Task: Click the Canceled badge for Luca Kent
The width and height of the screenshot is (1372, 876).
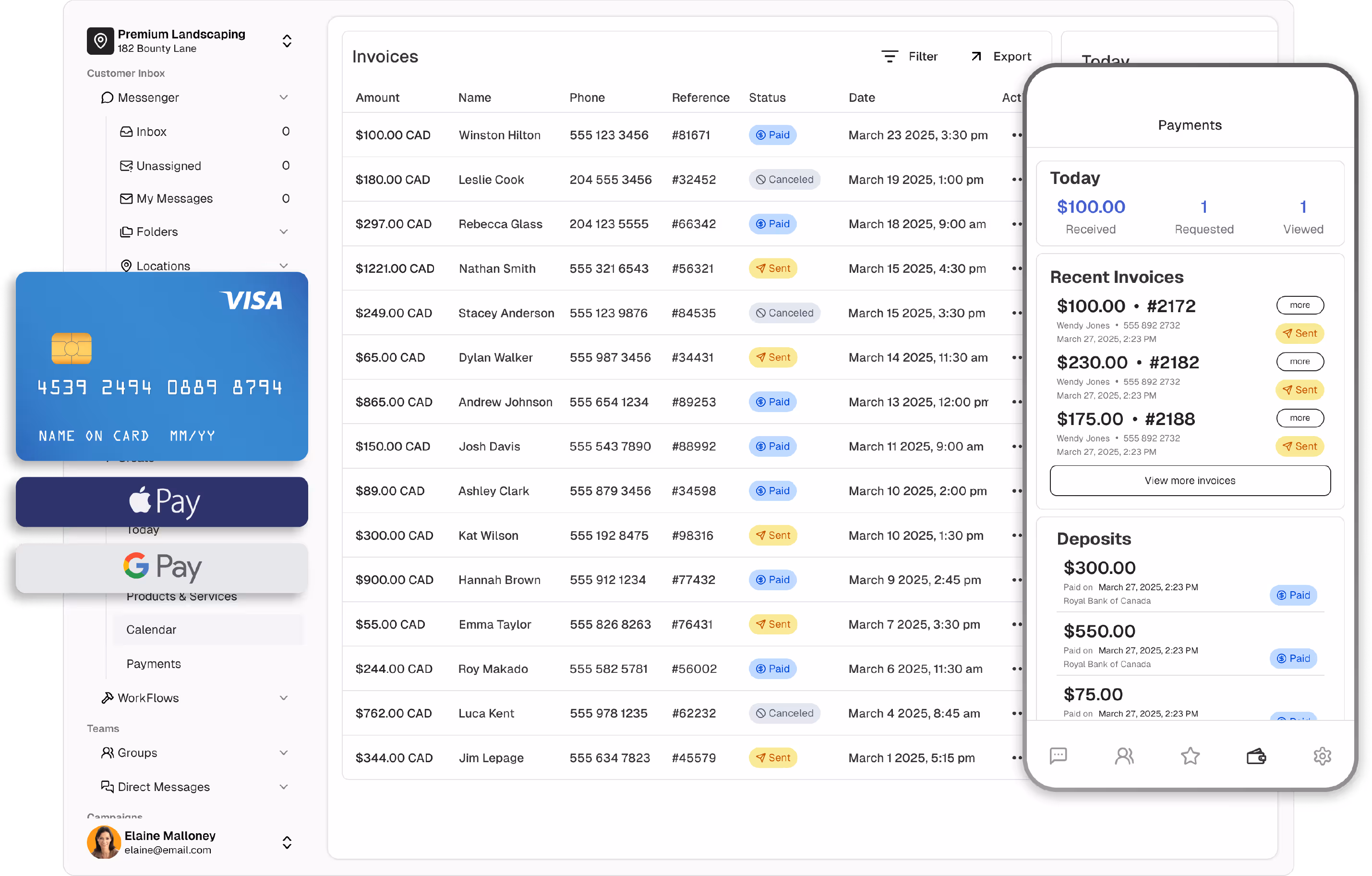Action: coord(784,713)
